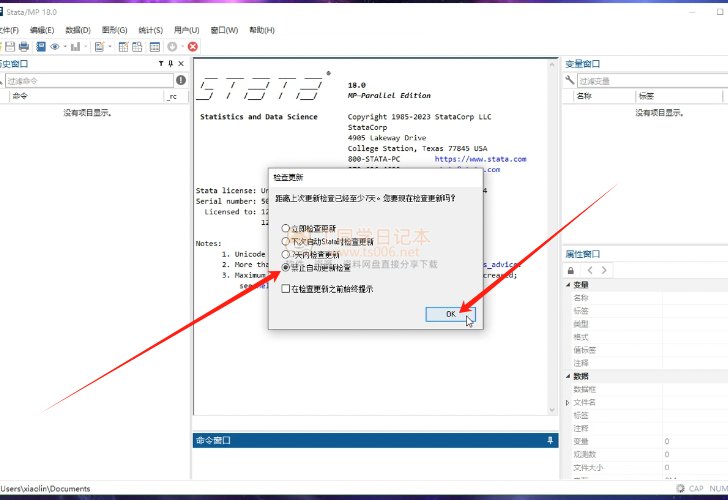Click the Graph bar chart toolbar icon

tap(75, 46)
